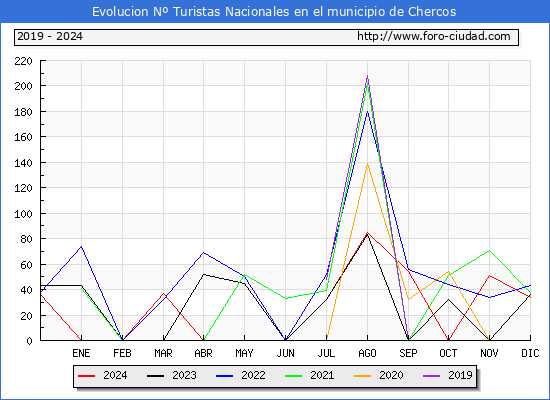This screenshot has width=550, height=400.
Task: Click the orange 2020 peak at OCT
Action: (448, 272)
